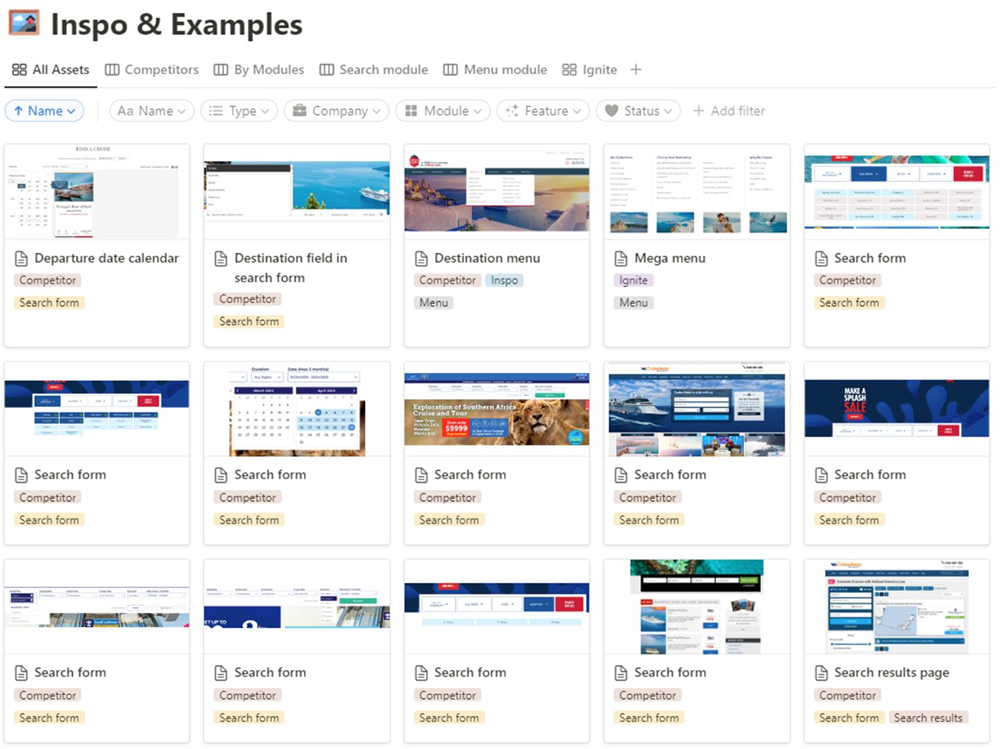Open the Destination field in search form card
The height and width of the screenshot is (749, 1002).
tap(290, 268)
